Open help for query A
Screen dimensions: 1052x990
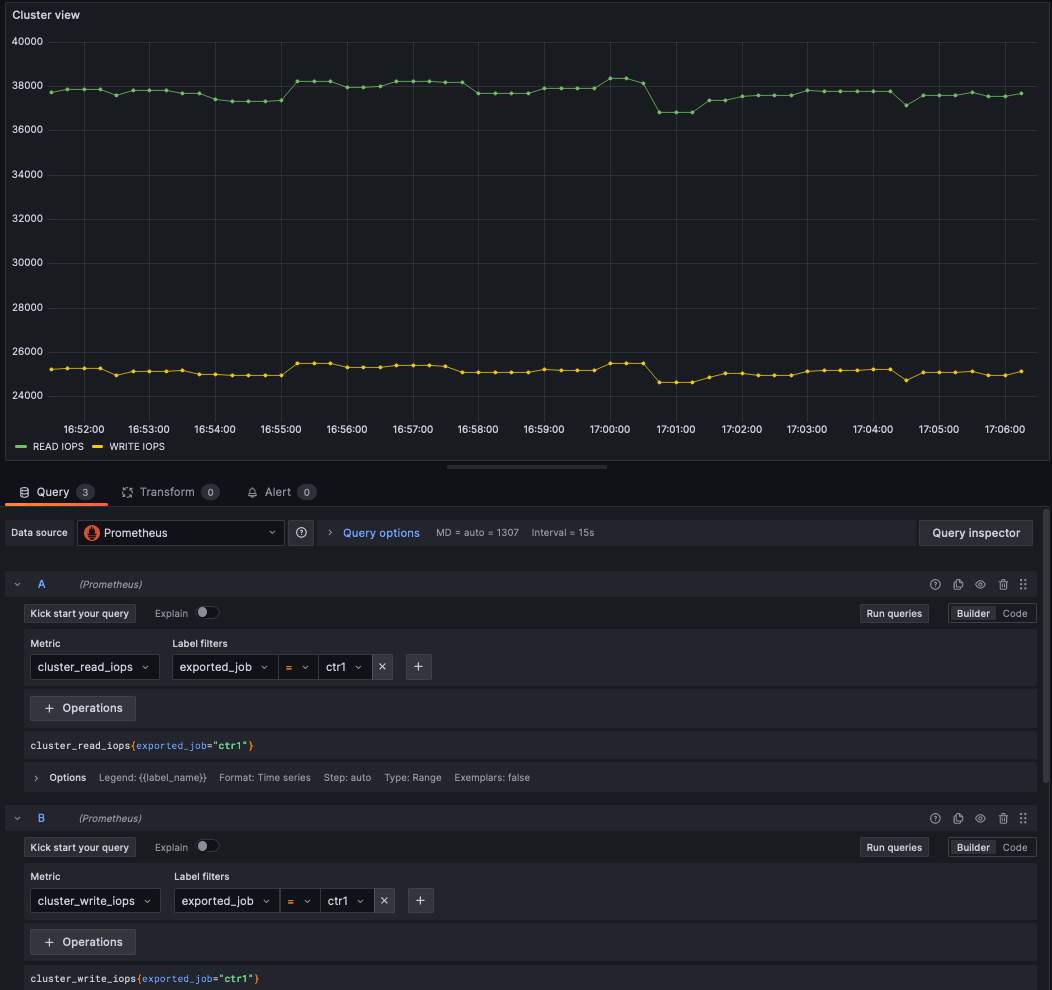(935, 584)
